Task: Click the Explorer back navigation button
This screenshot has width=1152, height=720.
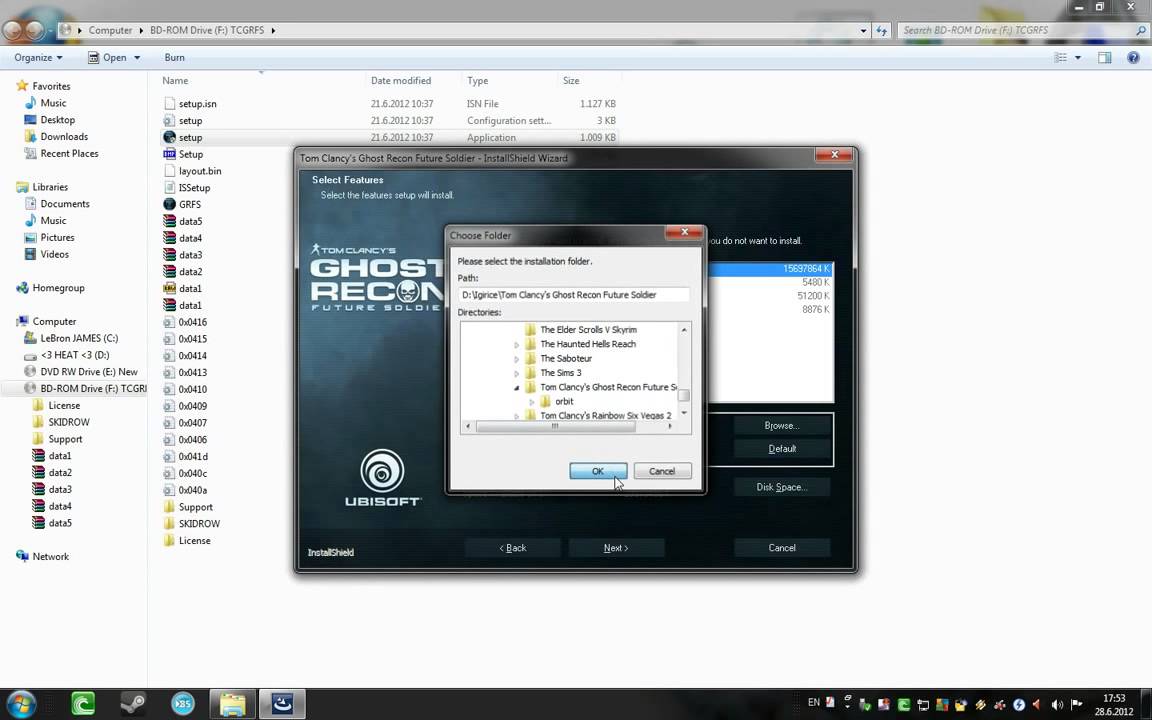Action: pos(12,30)
